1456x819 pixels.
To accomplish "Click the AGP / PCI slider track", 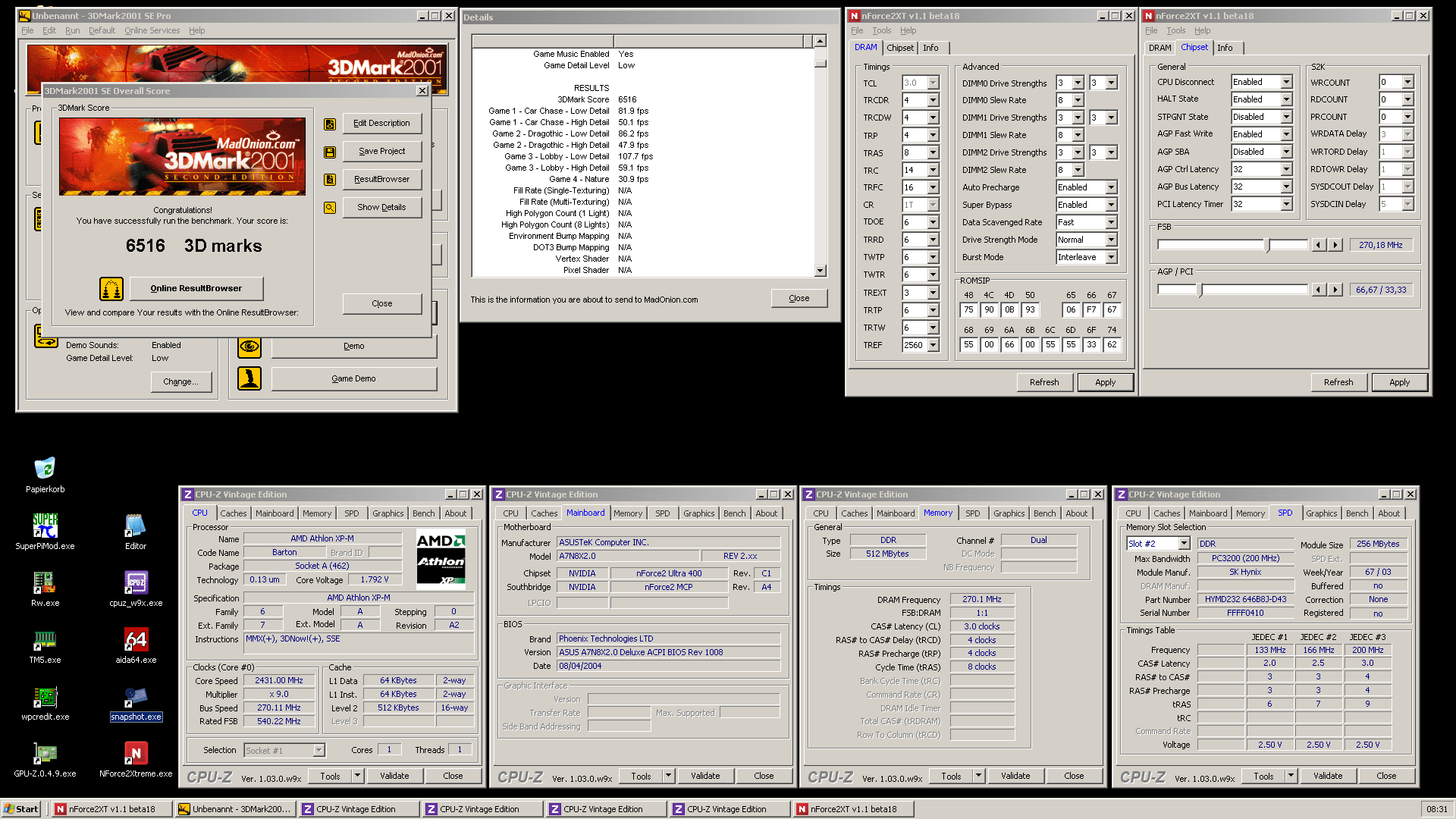I will 1232,290.
